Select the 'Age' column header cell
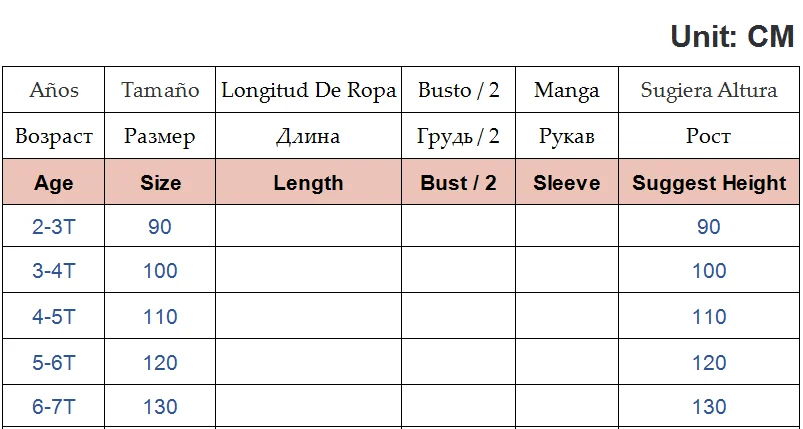The width and height of the screenshot is (803, 429). pyautogui.click(x=54, y=183)
